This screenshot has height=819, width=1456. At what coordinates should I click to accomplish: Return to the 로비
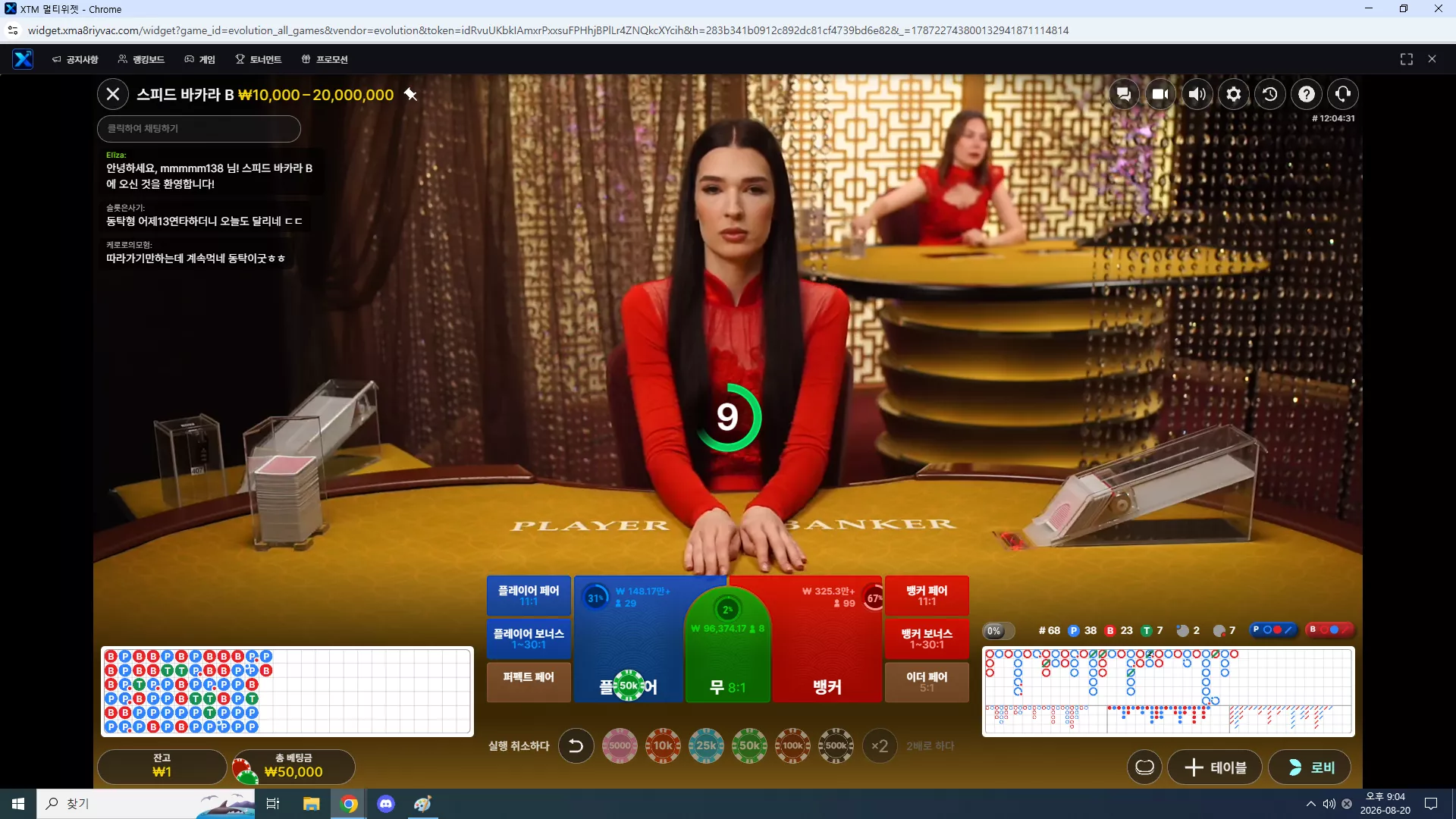[1310, 767]
